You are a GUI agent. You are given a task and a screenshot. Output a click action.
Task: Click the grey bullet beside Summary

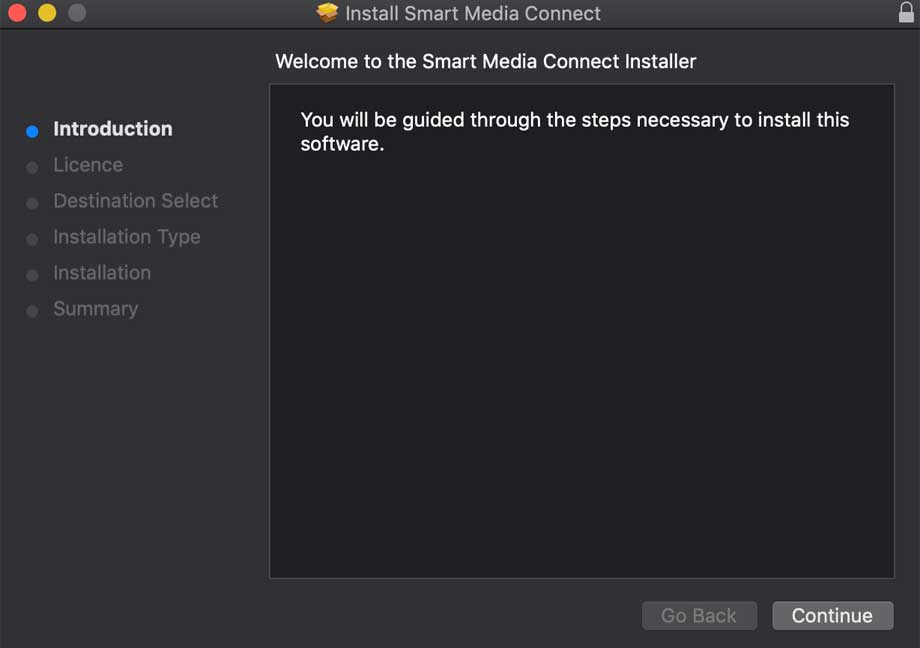pyautogui.click(x=32, y=310)
